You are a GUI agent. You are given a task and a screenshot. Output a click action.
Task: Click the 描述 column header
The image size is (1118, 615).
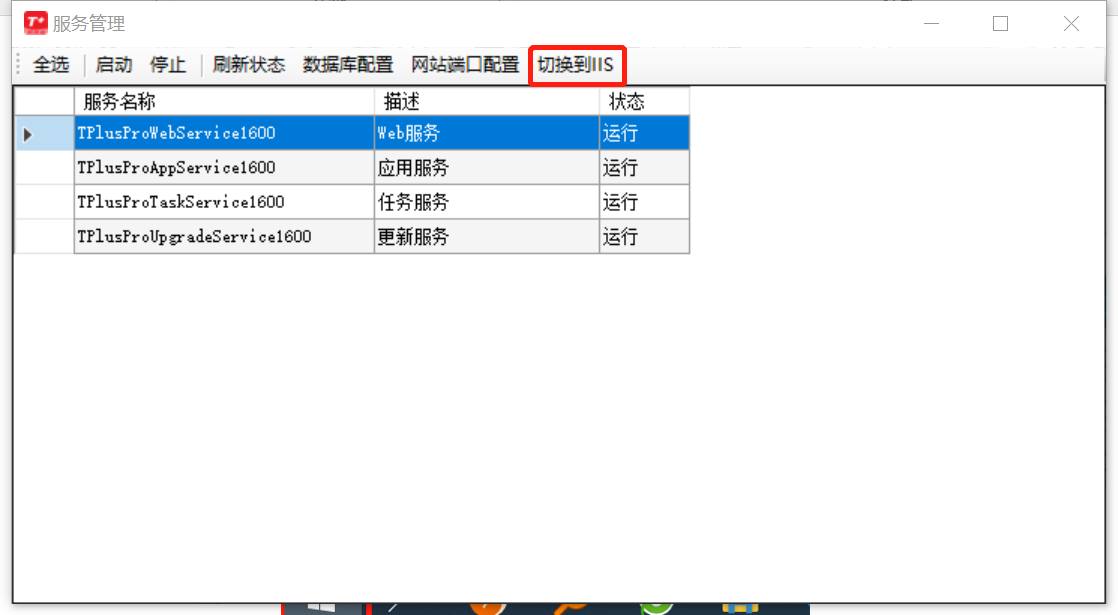487,101
